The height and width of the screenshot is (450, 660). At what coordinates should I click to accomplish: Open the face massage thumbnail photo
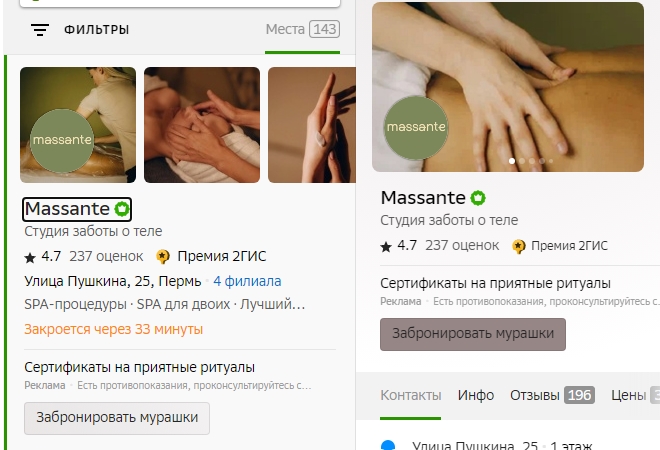[x=202, y=125]
